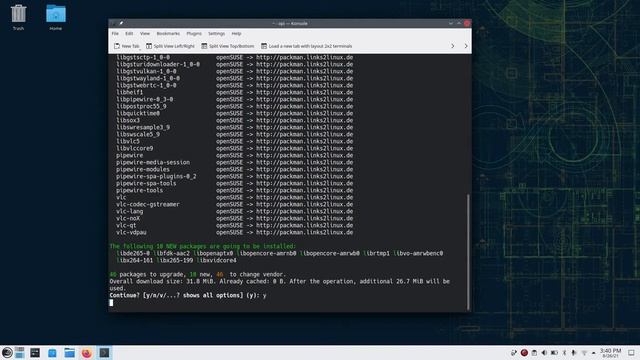
Task: Click the New Tab toolbar button
Action: pyautogui.click(x=127, y=46)
